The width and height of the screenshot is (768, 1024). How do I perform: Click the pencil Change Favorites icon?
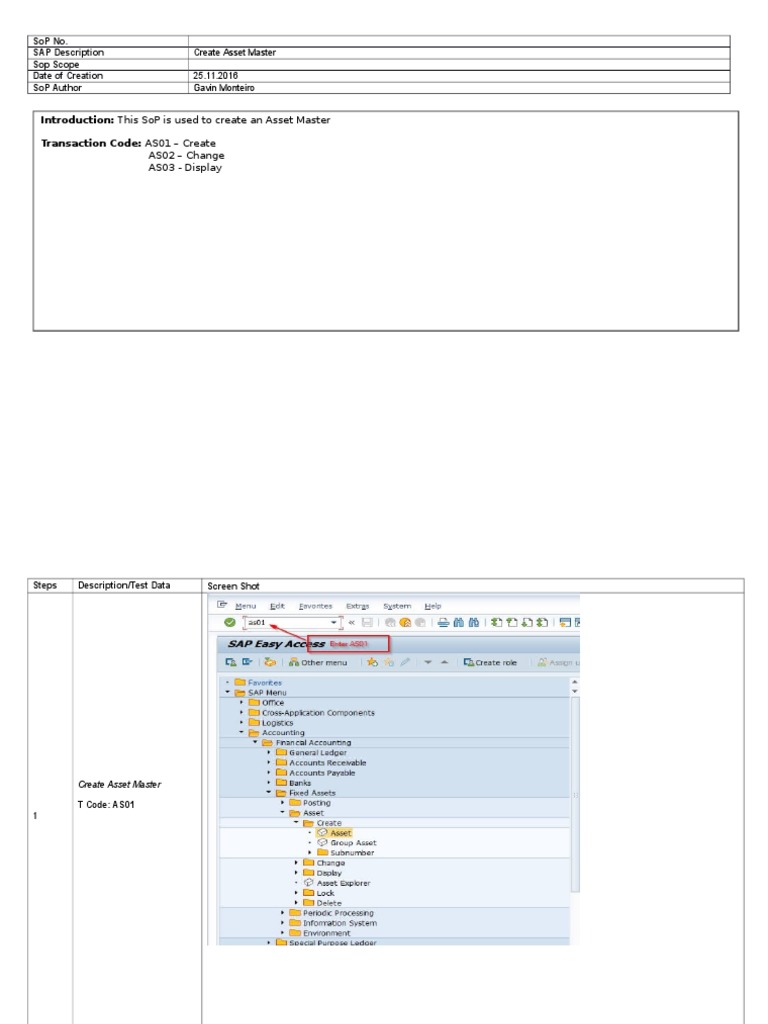point(405,662)
